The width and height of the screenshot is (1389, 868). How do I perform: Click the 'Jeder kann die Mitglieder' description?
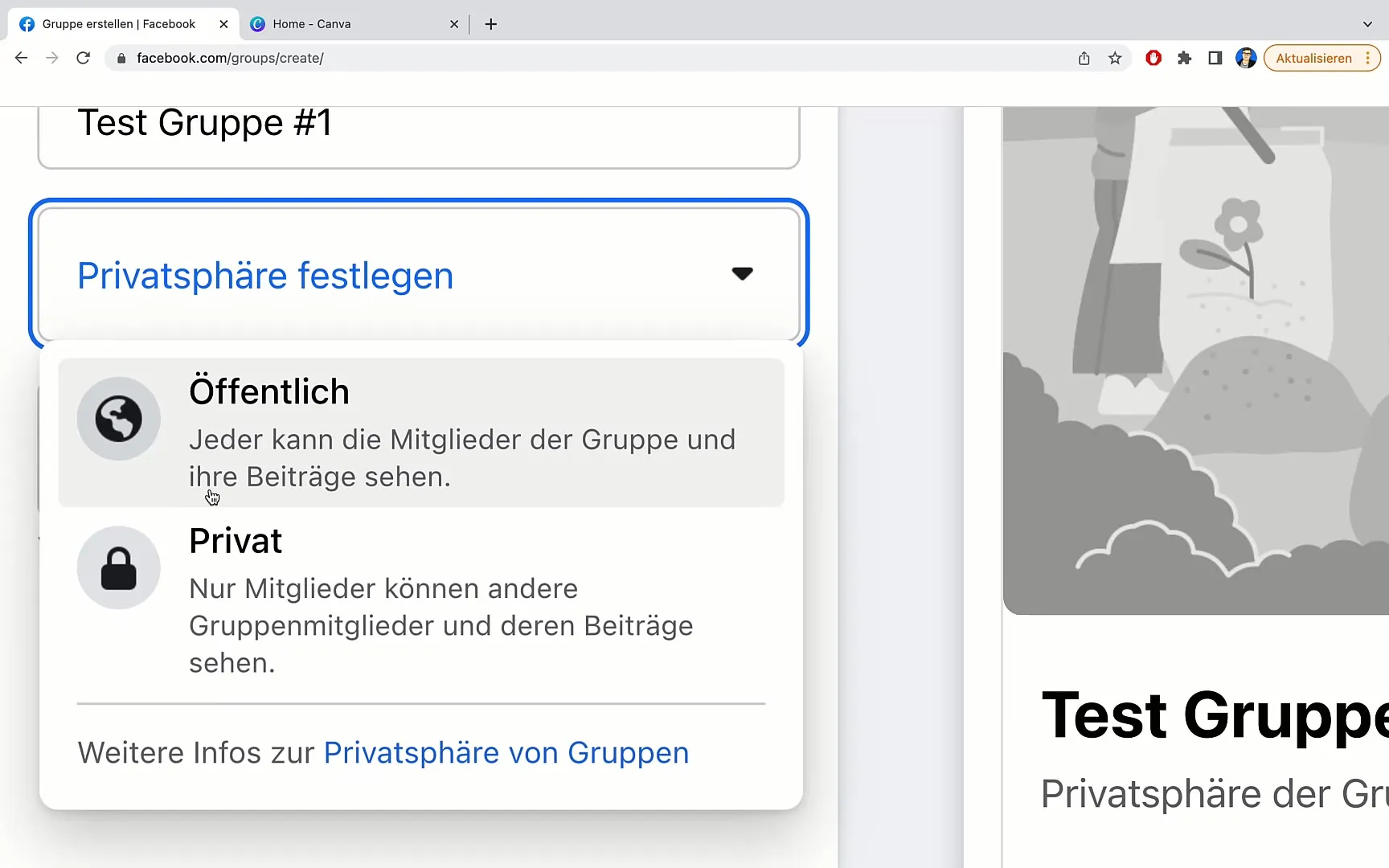(x=462, y=458)
